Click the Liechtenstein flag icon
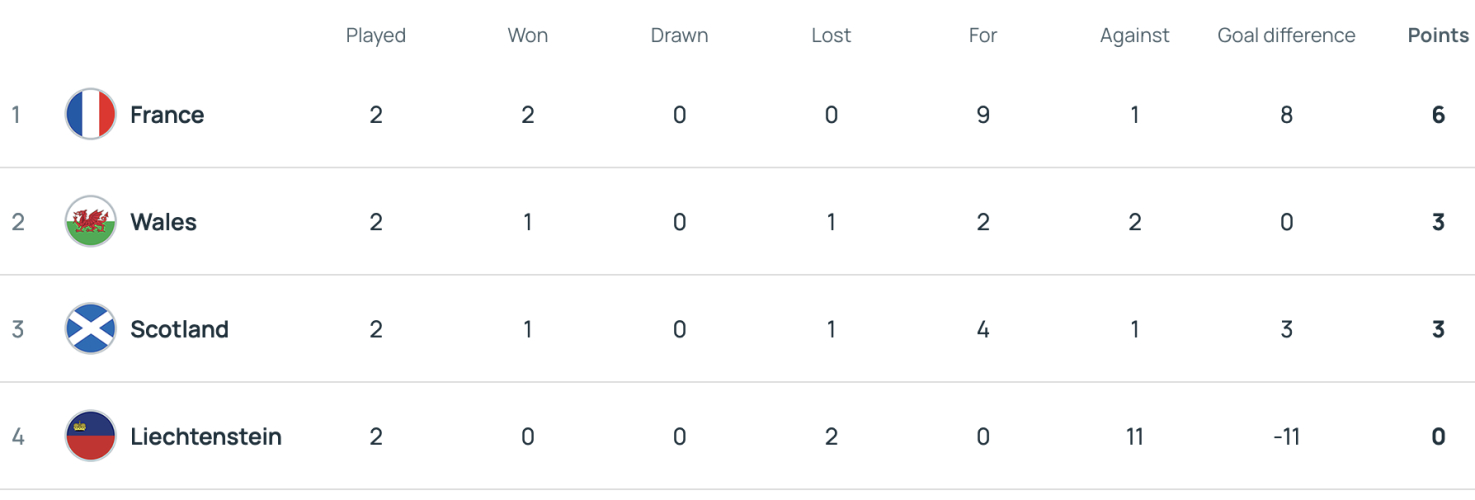 tap(90, 436)
